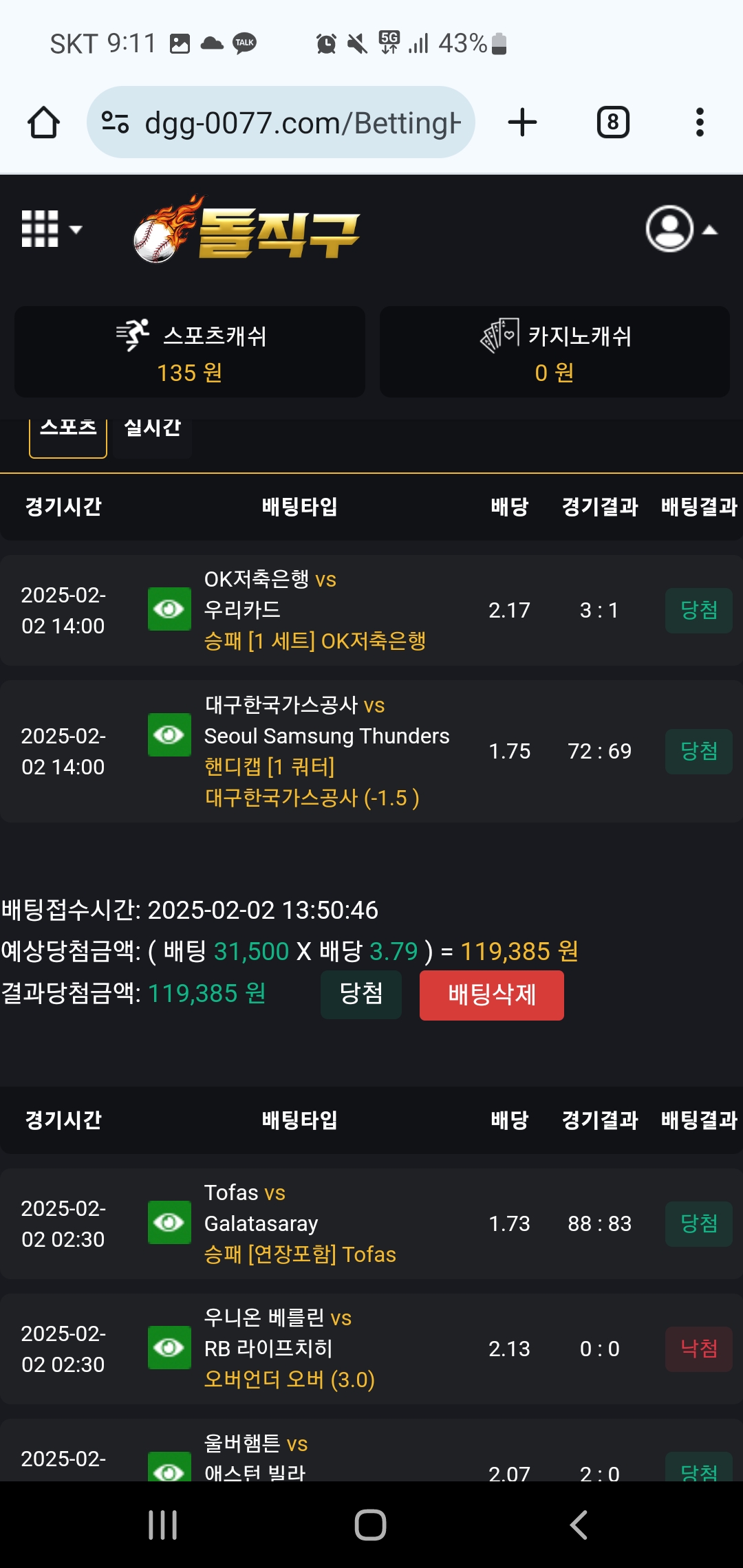This screenshot has width=743, height=1568.
Task: Toggle eye icon for 우니온 베를린 match
Action: click(169, 1347)
